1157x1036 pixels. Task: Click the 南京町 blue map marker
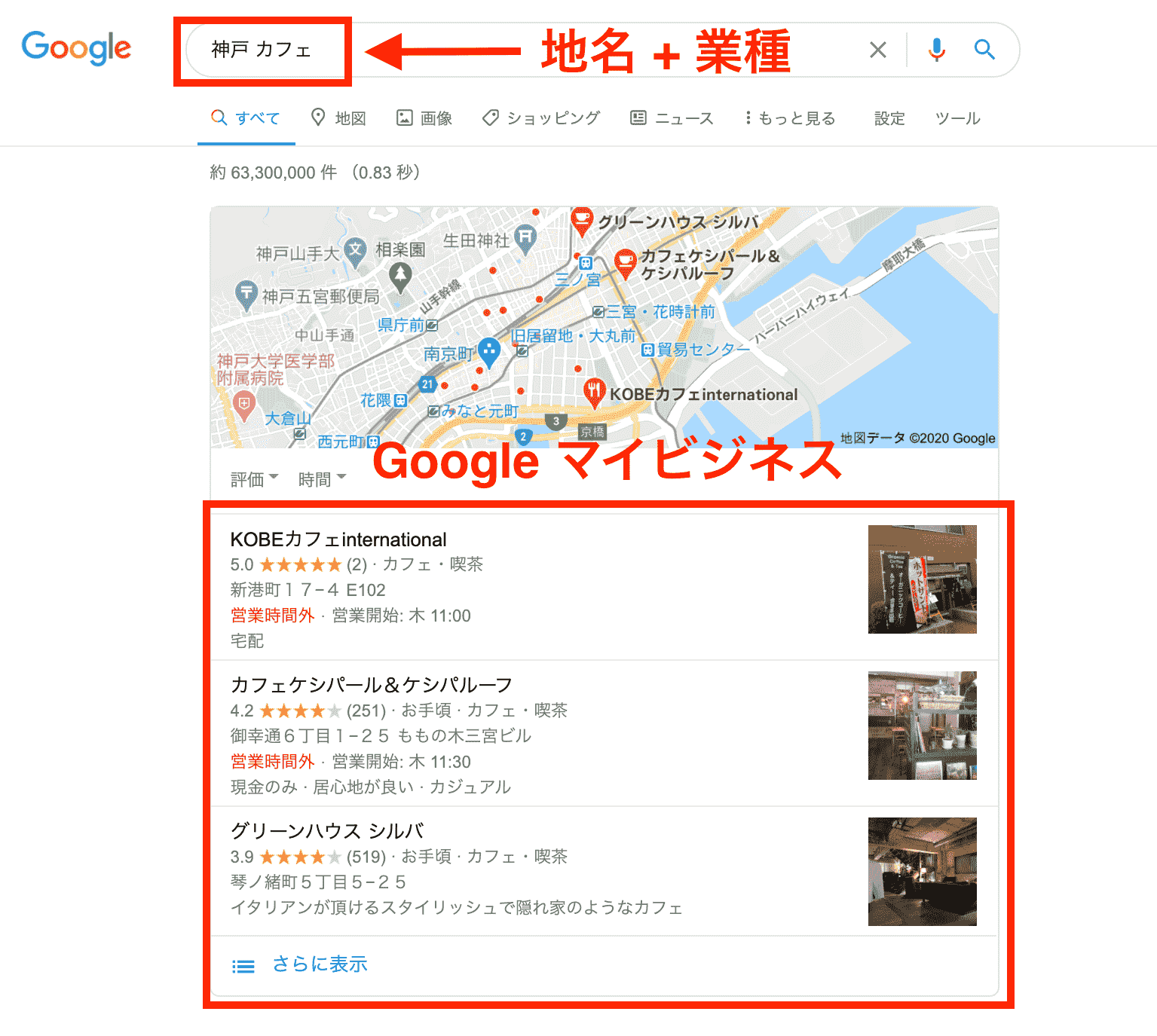coord(489,352)
